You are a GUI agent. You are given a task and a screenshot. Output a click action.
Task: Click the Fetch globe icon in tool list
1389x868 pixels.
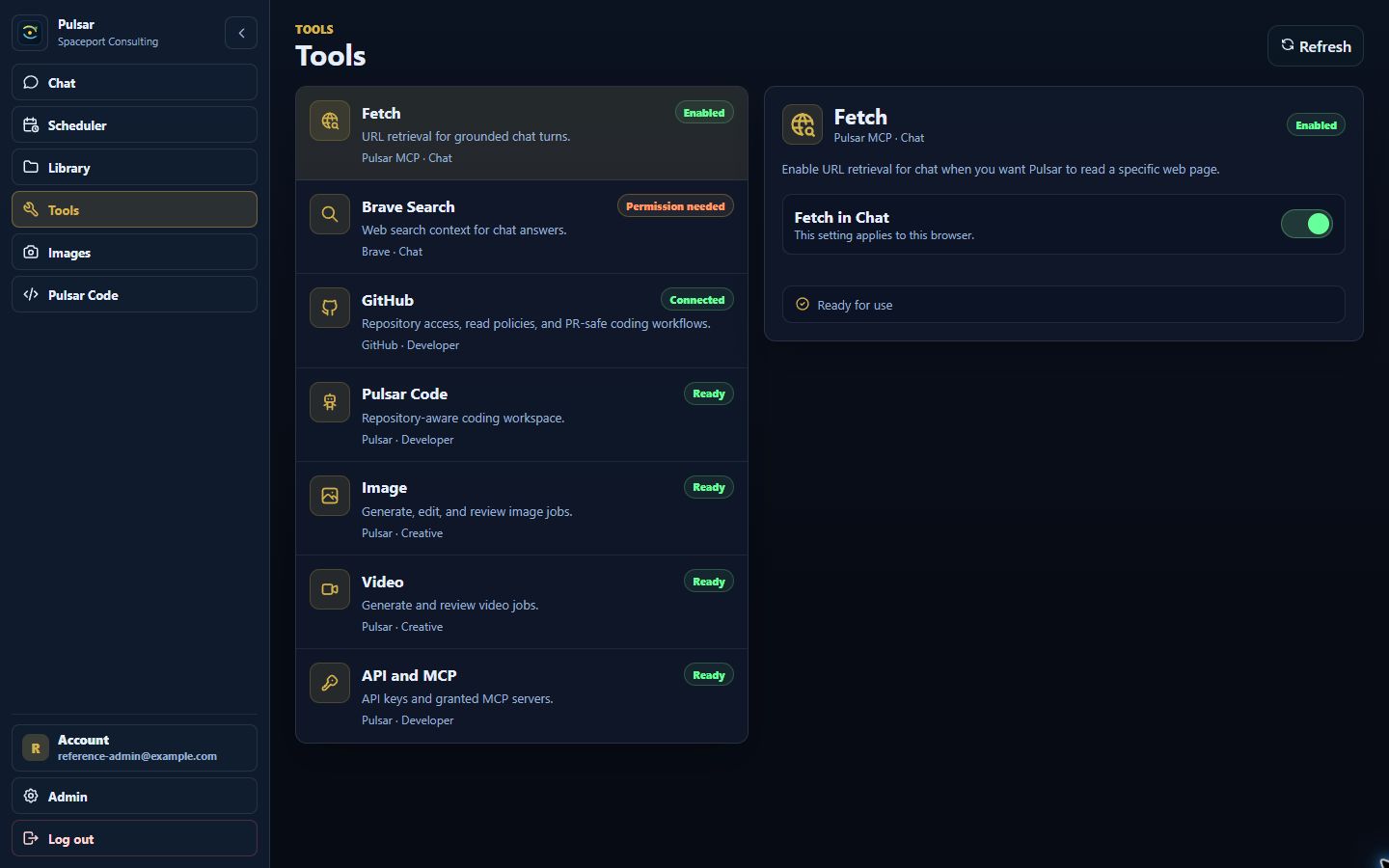tap(330, 121)
